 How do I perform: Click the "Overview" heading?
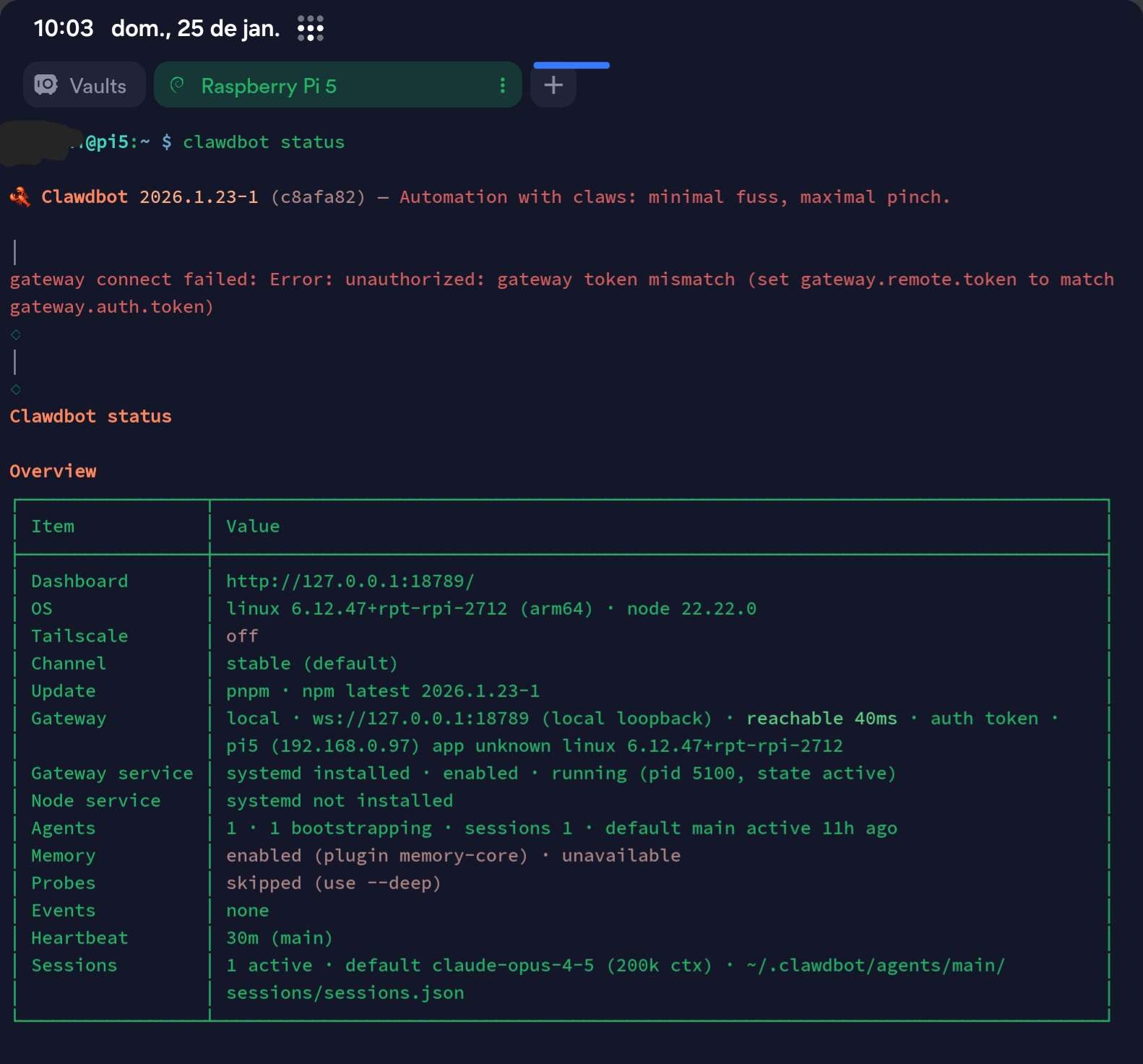coord(53,472)
